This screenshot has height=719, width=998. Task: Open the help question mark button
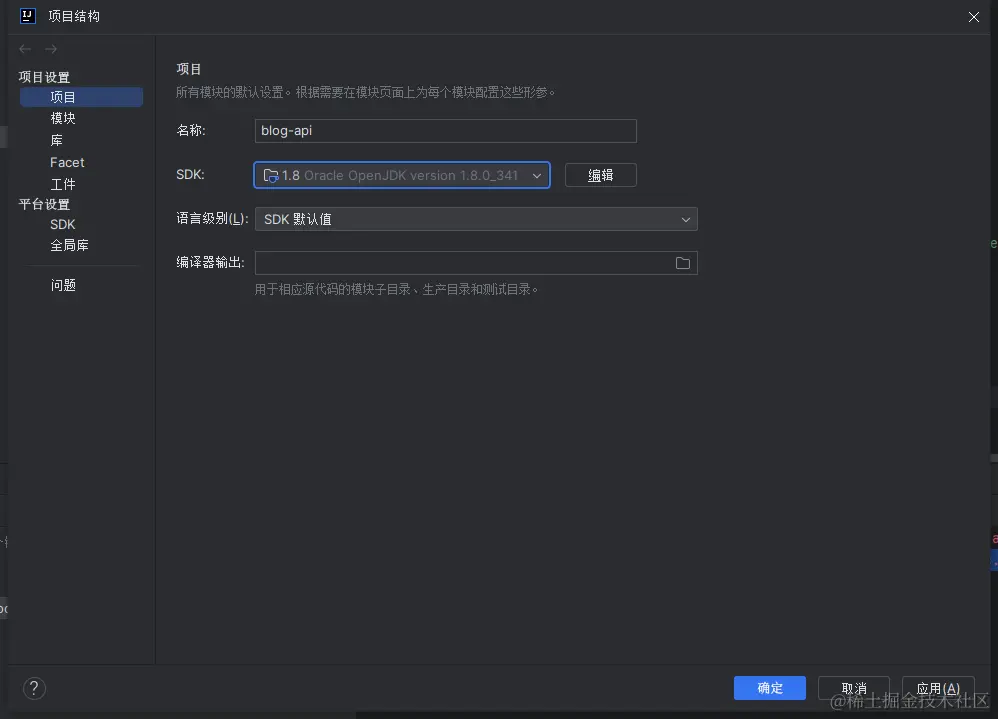[34, 688]
